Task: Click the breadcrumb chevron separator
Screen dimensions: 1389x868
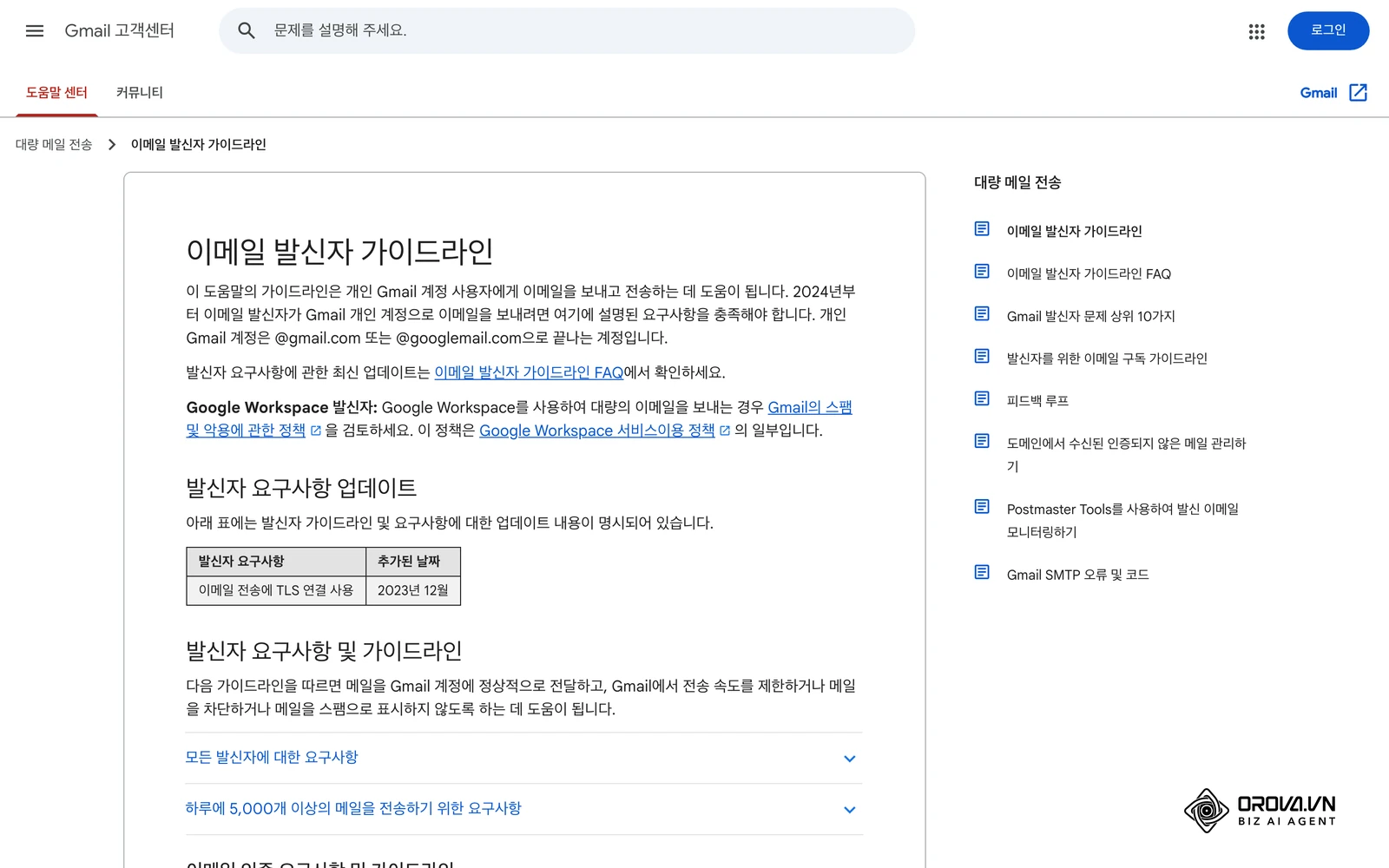Action: click(112, 145)
